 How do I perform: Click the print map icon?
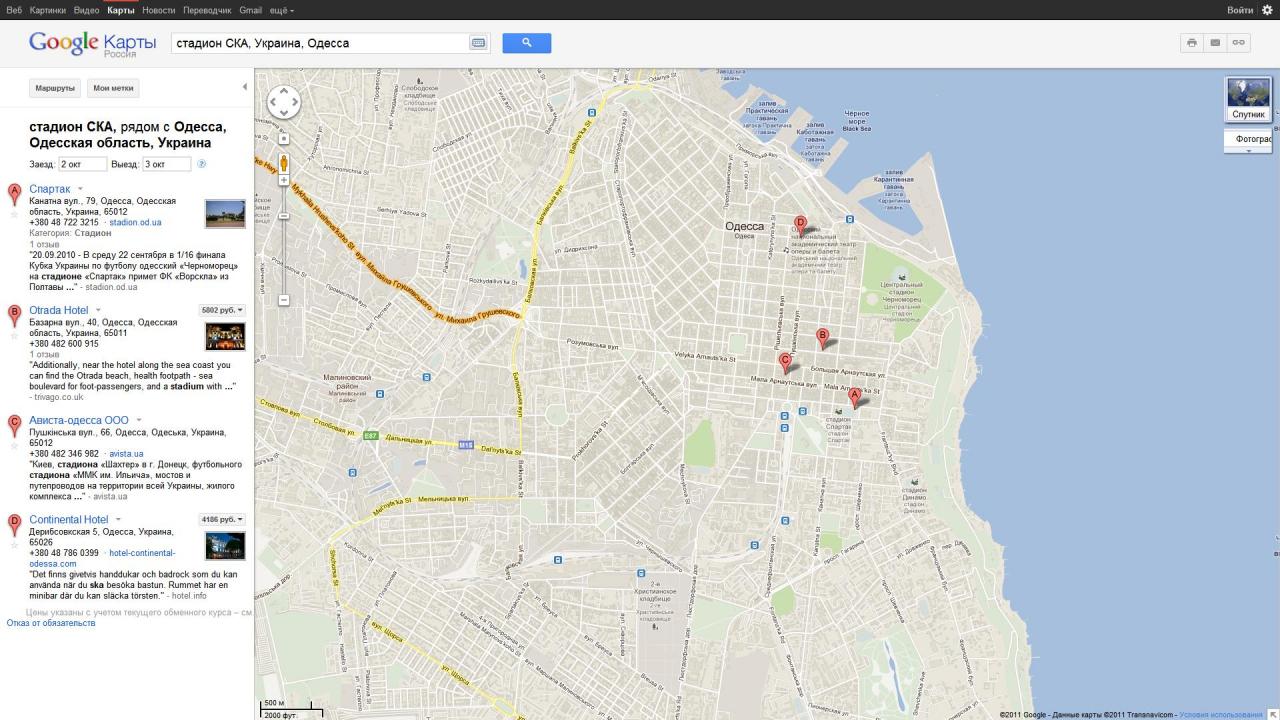pyautogui.click(x=1191, y=43)
